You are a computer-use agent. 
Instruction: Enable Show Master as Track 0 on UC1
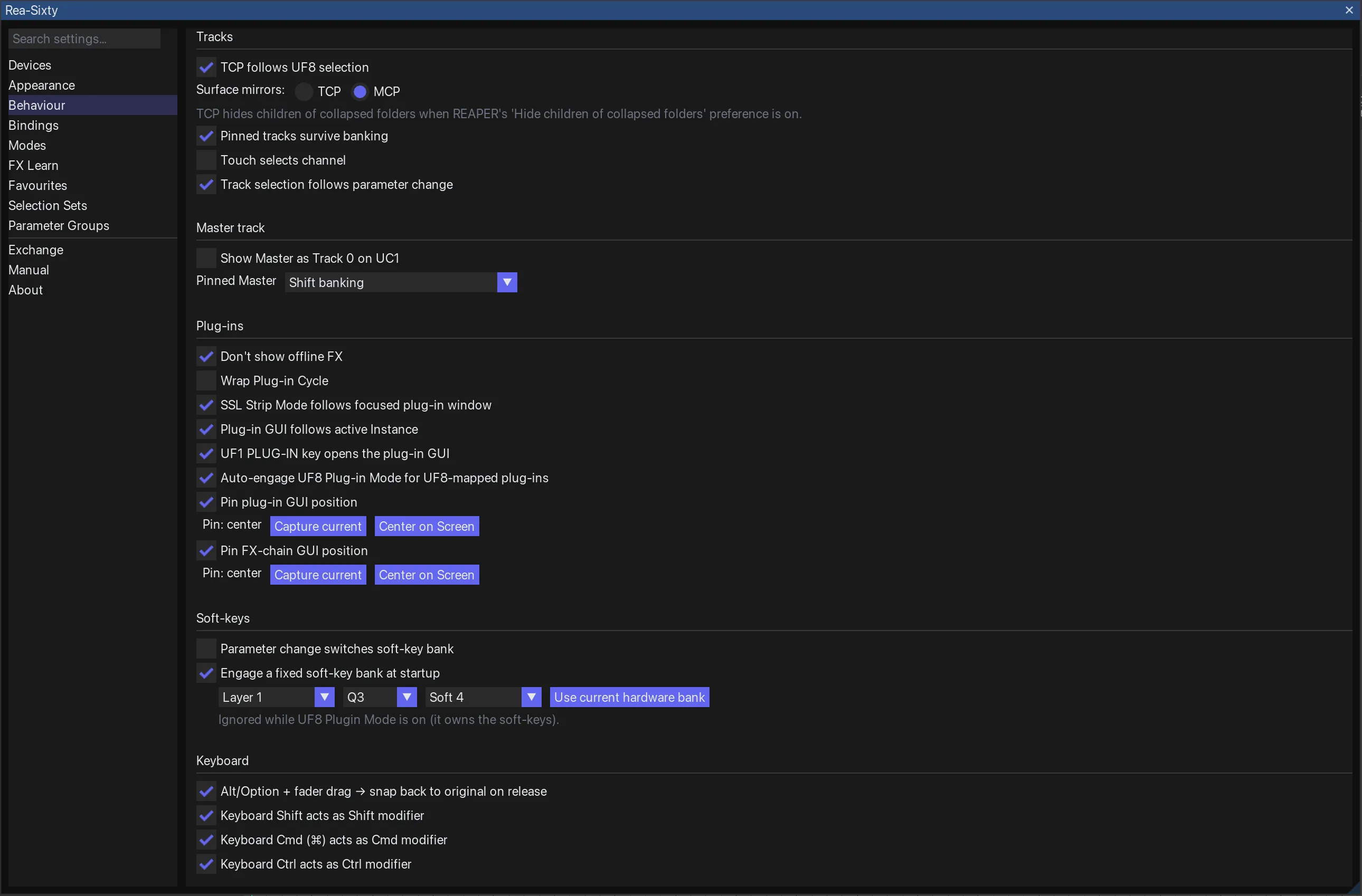click(206, 259)
